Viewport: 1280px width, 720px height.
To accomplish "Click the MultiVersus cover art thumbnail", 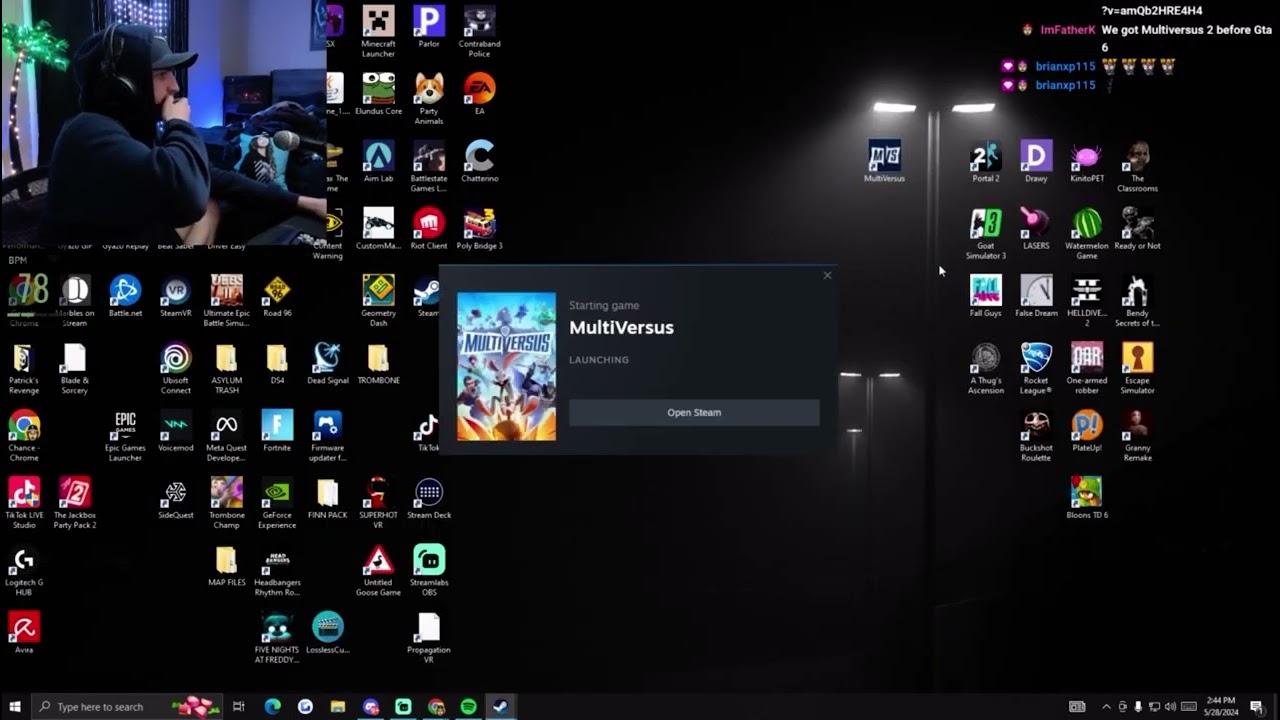I will click(x=506, y=366).
